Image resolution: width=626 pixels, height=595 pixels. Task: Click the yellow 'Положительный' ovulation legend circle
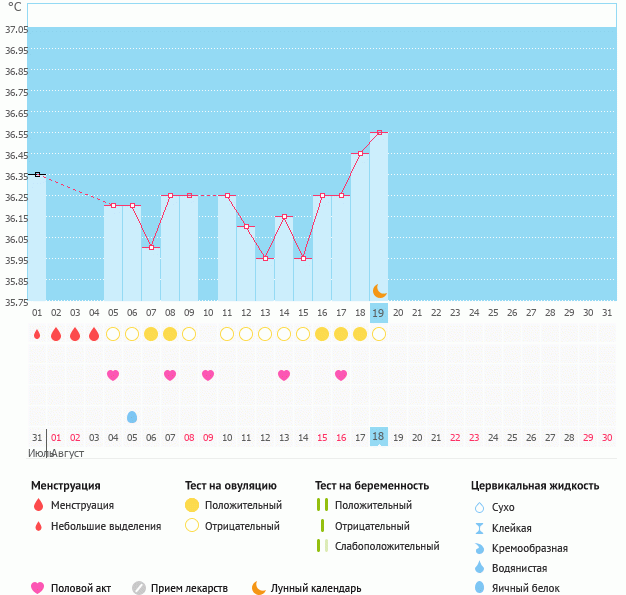click(192, 505)
